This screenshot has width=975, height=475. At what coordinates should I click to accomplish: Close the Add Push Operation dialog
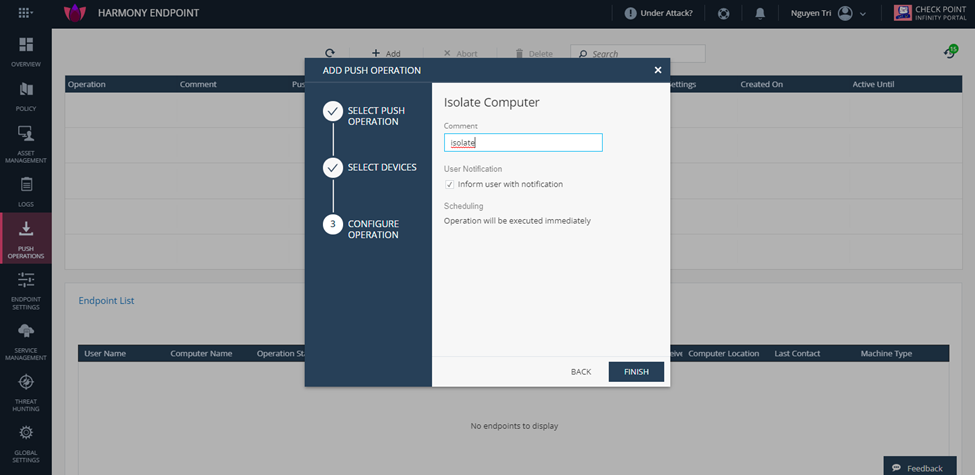coord(658,70)
